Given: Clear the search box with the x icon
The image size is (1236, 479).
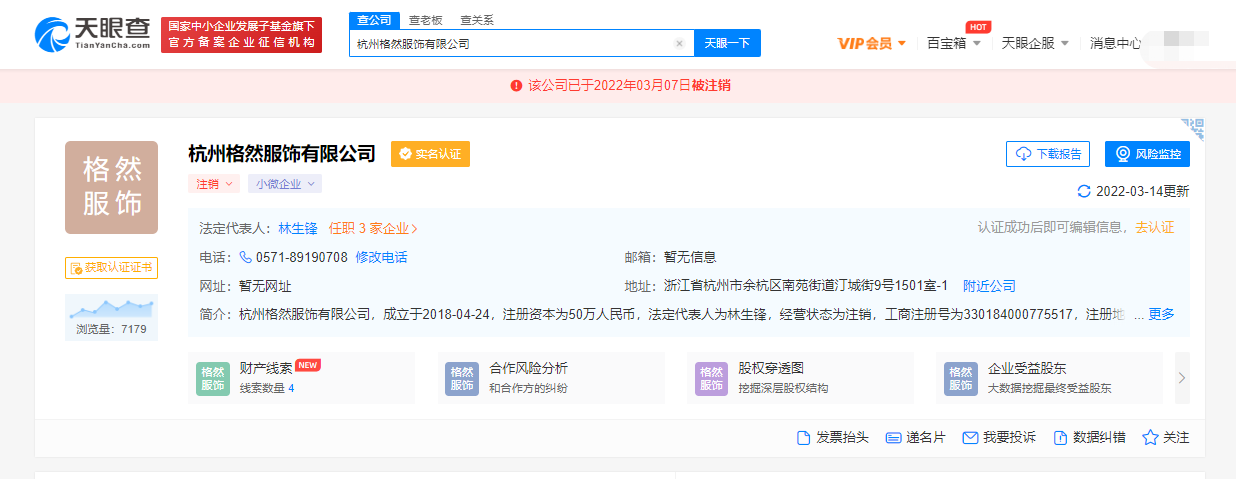Looking at the screenshot, I should [x=679, y=44].
